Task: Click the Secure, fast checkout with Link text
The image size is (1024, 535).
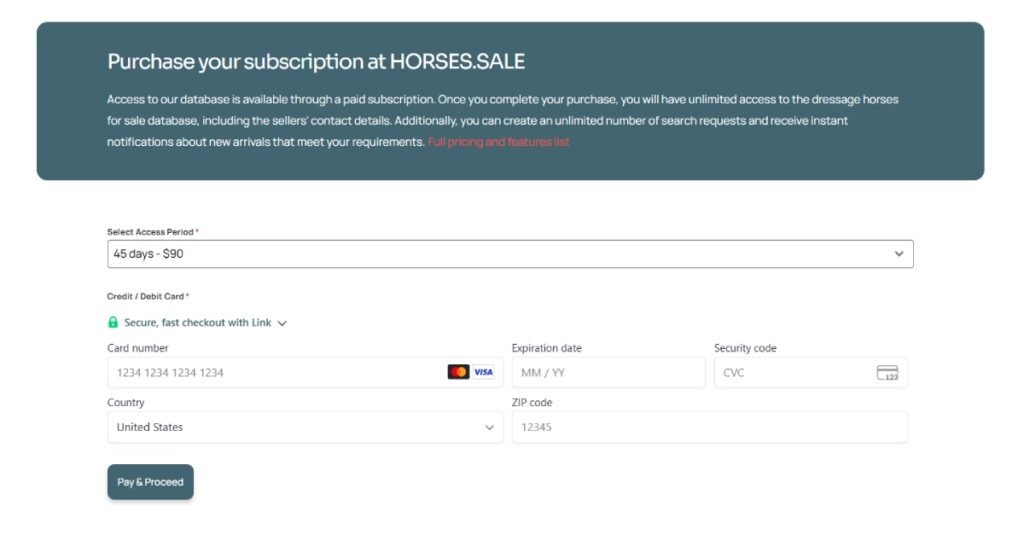Action: click(x=197, y=323)
